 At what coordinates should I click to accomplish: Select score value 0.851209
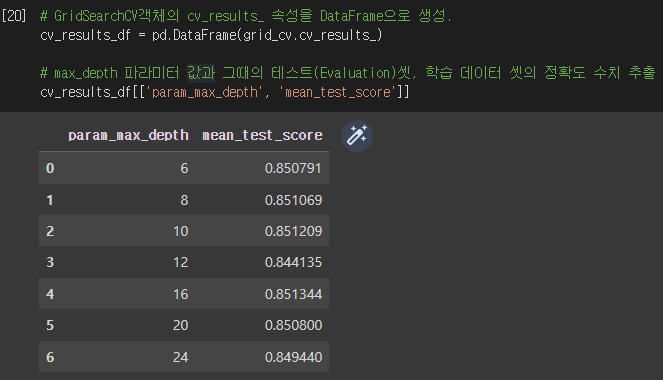tap(293, 231)
